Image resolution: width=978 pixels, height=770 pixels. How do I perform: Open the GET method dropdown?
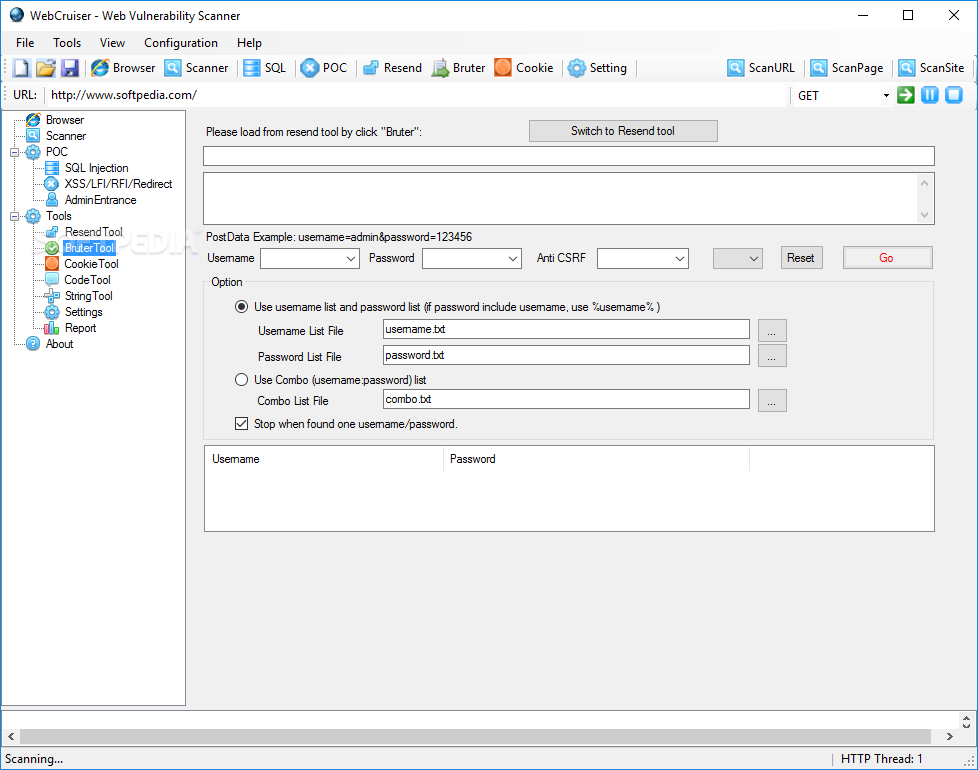(886, 95)
